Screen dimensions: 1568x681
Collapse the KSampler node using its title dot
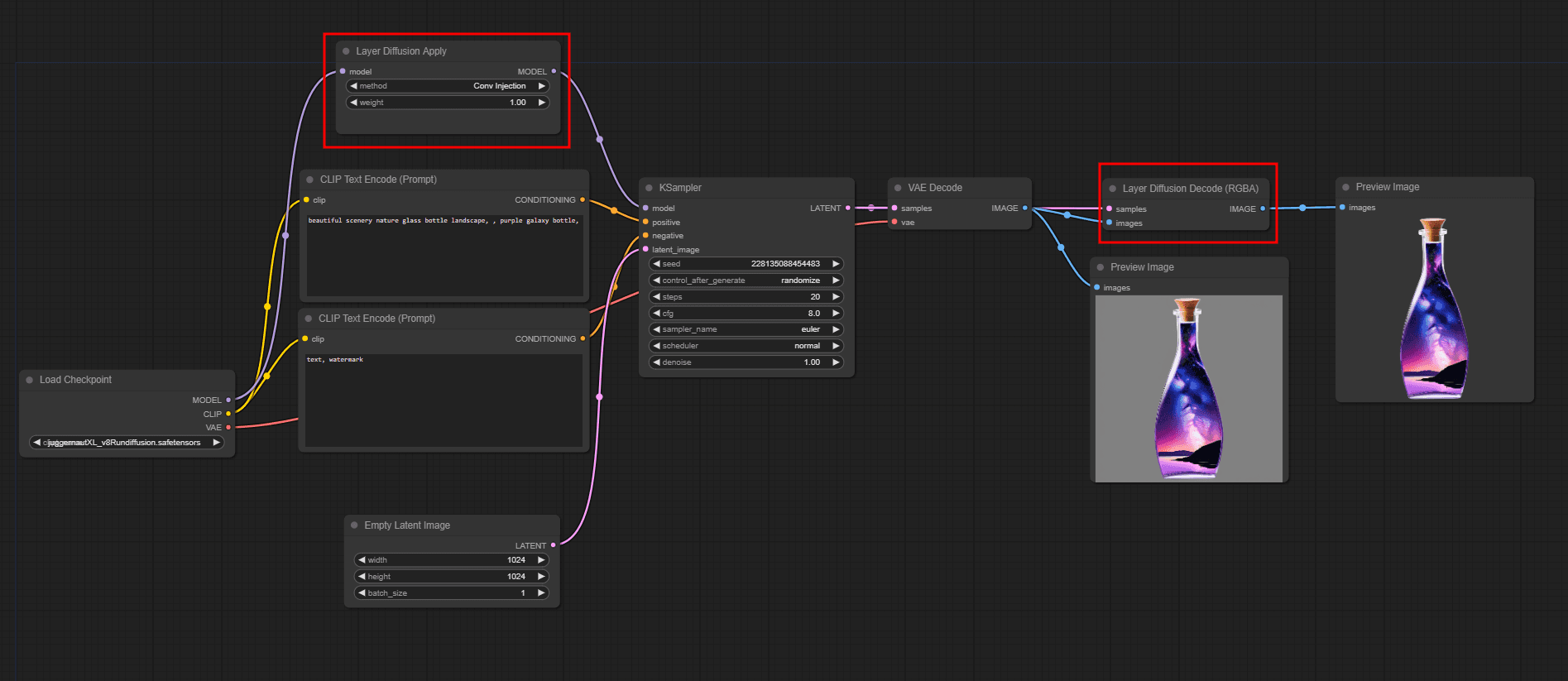649,188
